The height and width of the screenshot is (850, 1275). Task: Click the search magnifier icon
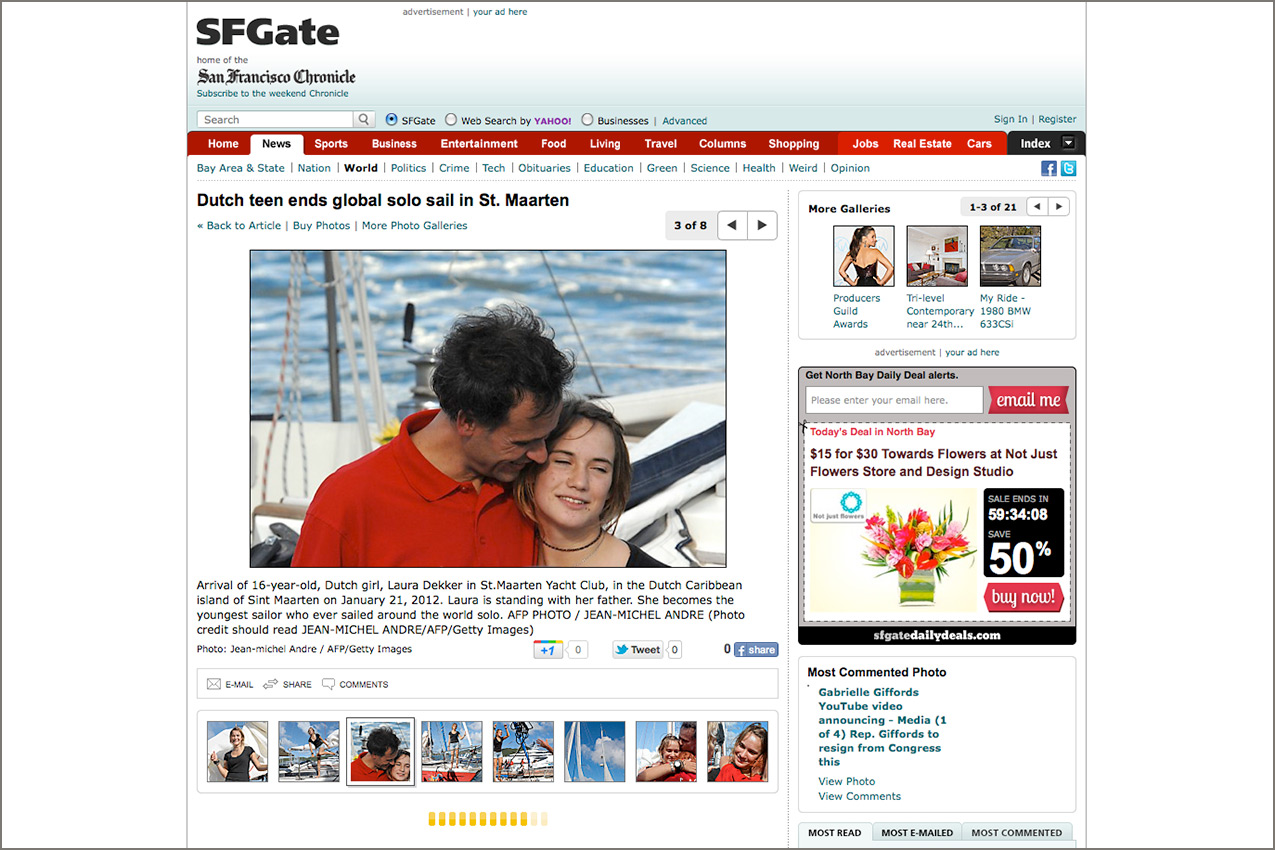[365, 120]
